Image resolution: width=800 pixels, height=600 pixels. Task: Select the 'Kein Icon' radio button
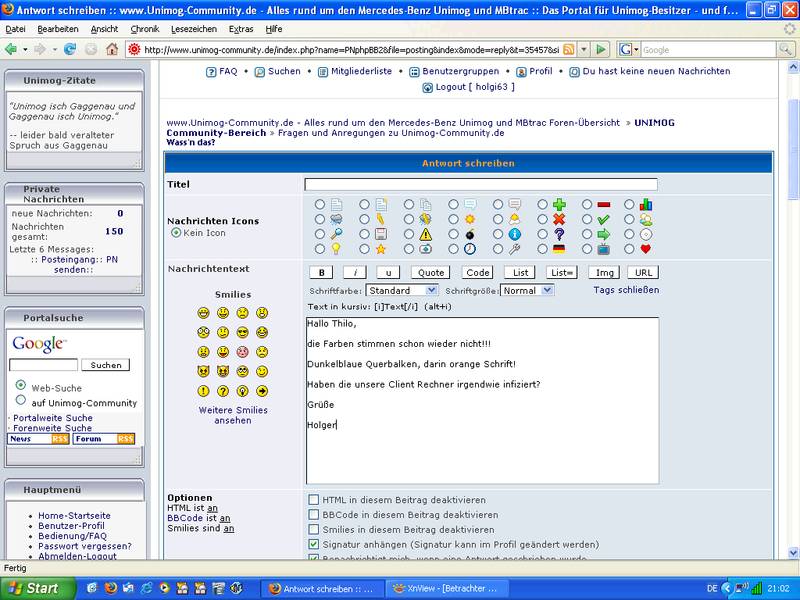(176, 233)
